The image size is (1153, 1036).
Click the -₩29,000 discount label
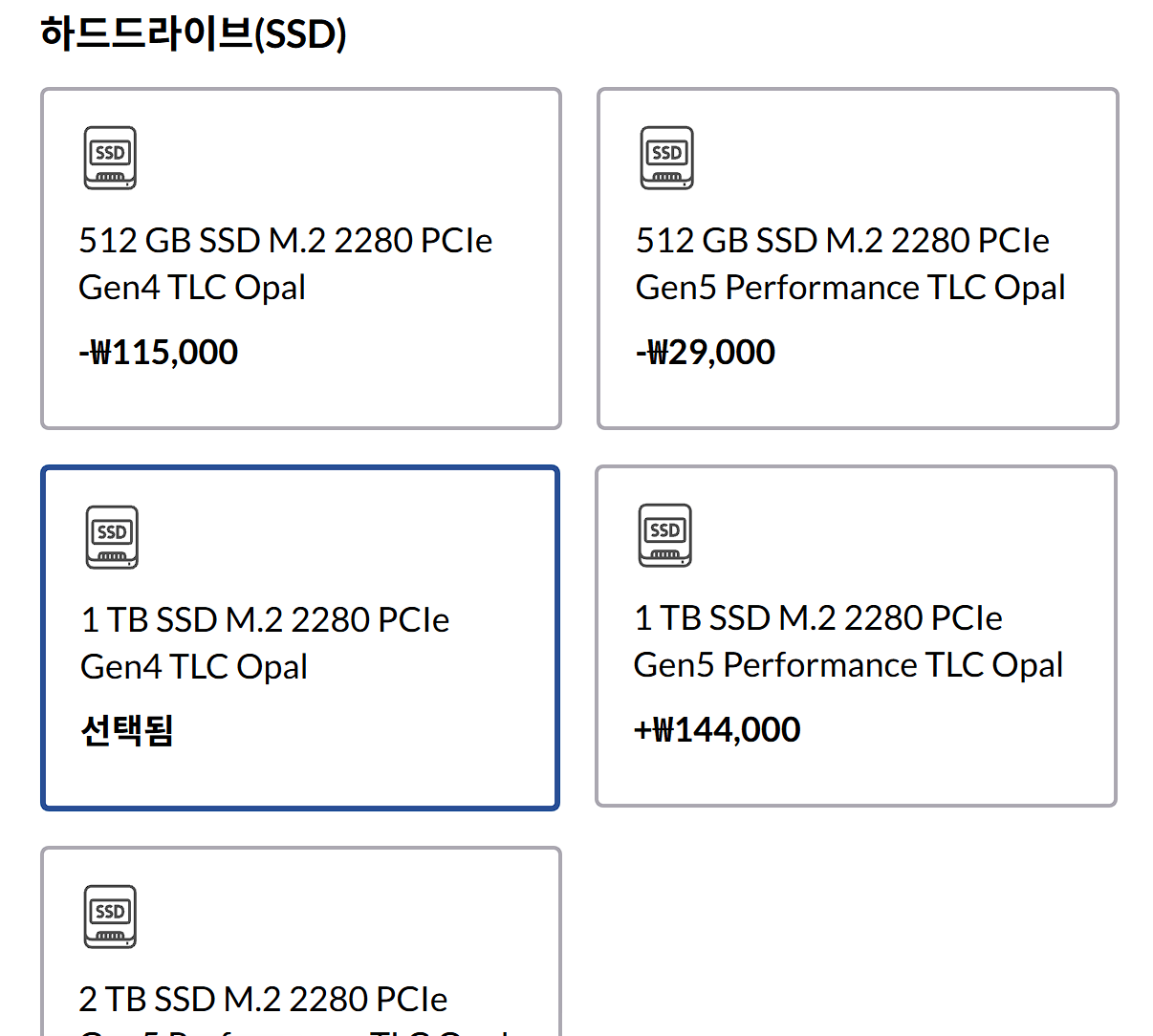coord(705,352)
